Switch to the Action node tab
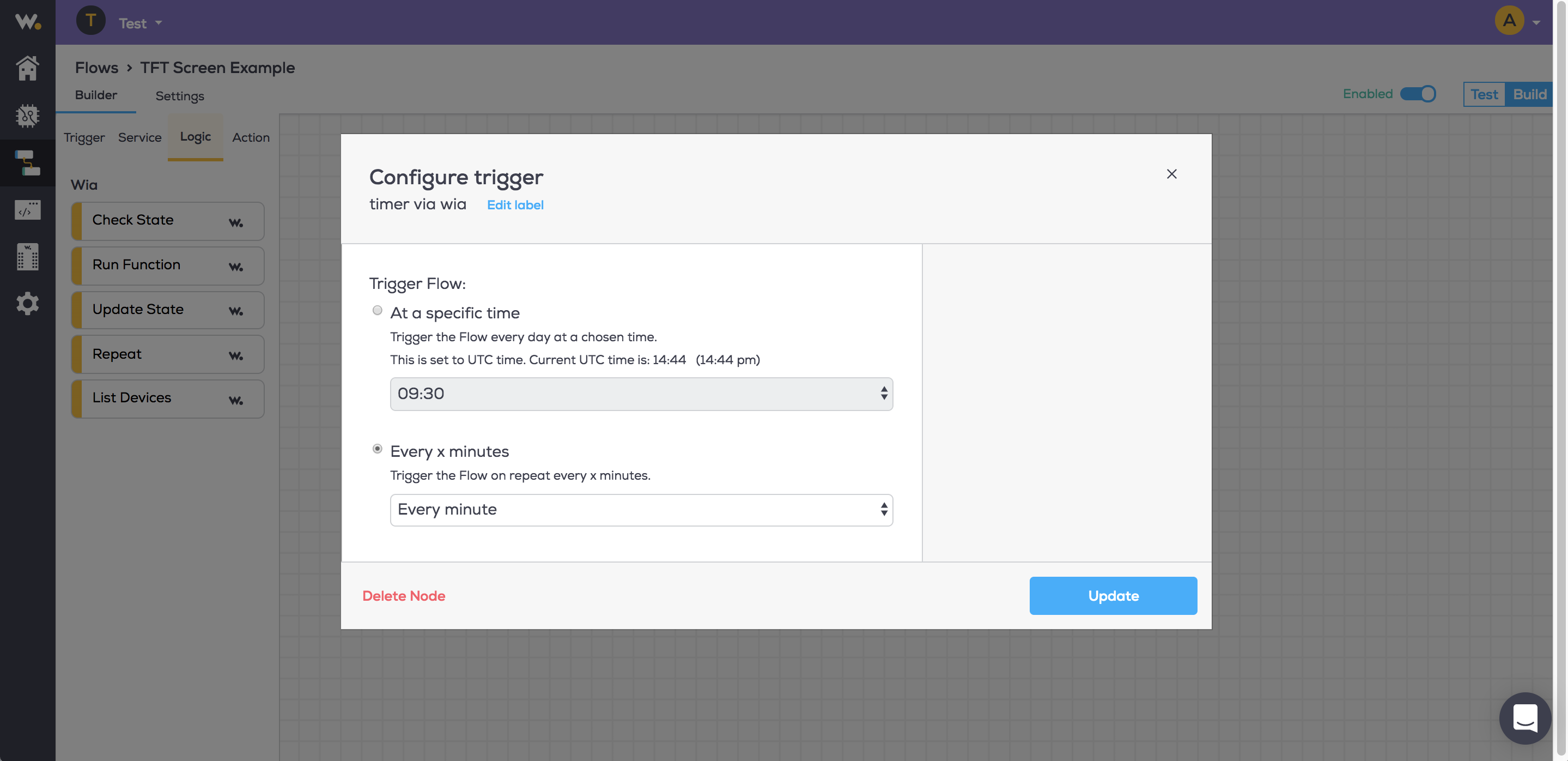 251,137
